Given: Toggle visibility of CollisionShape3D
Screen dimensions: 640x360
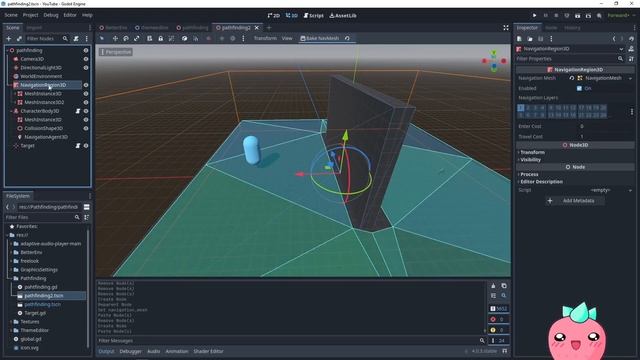Looking at the screenshot, I should tap(86, 128).
